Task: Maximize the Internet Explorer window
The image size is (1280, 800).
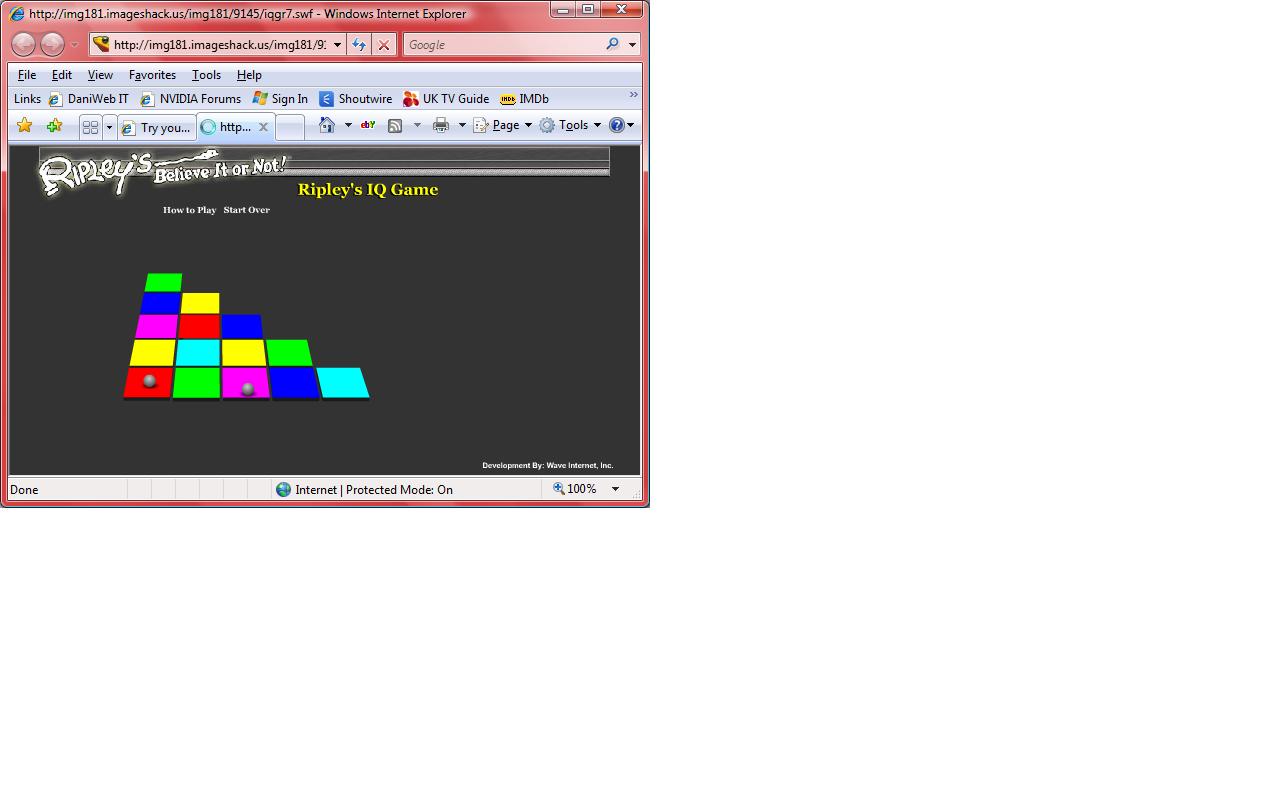Action: [588, 10]
